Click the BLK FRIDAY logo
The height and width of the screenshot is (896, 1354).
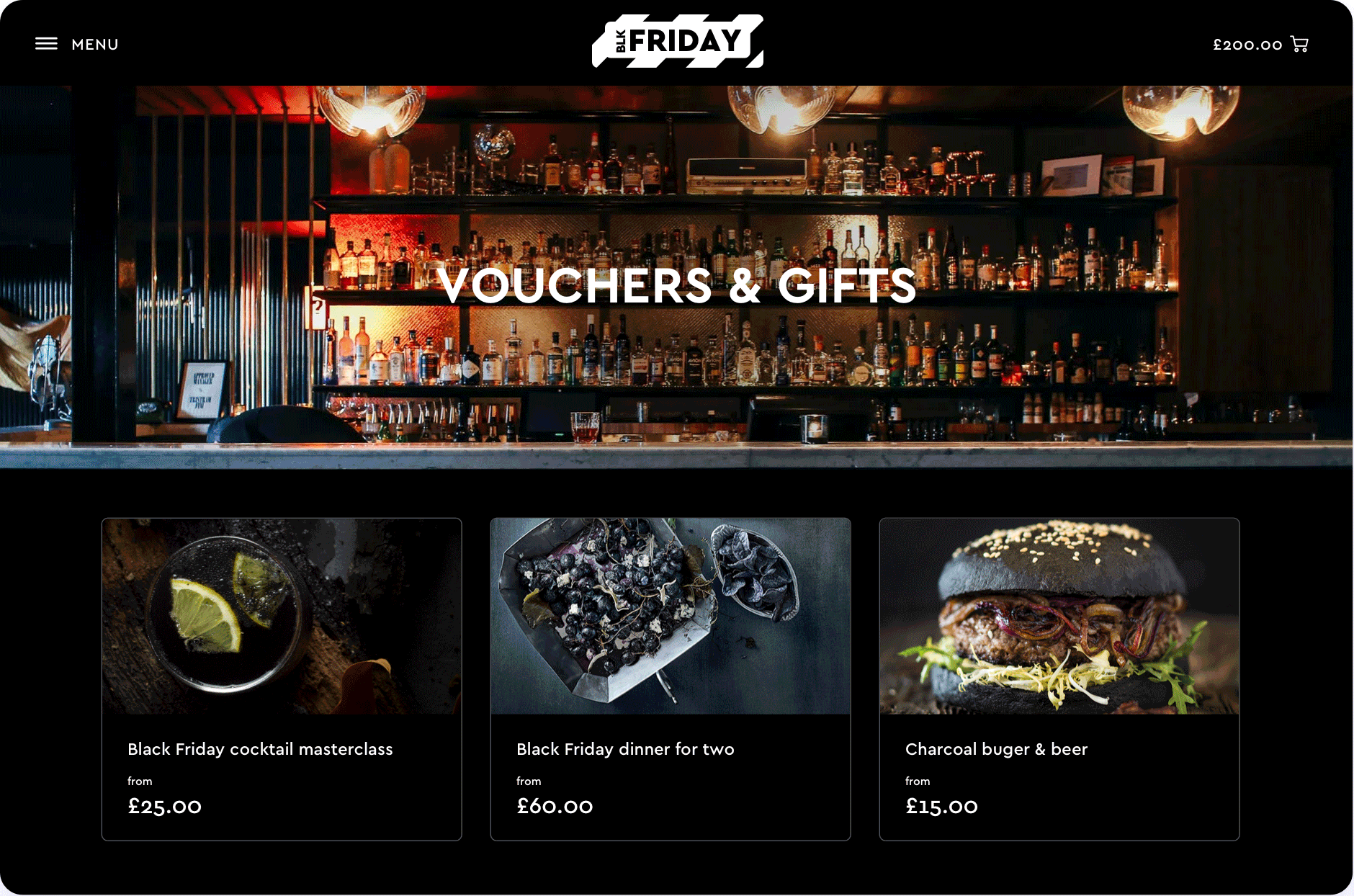678,41
